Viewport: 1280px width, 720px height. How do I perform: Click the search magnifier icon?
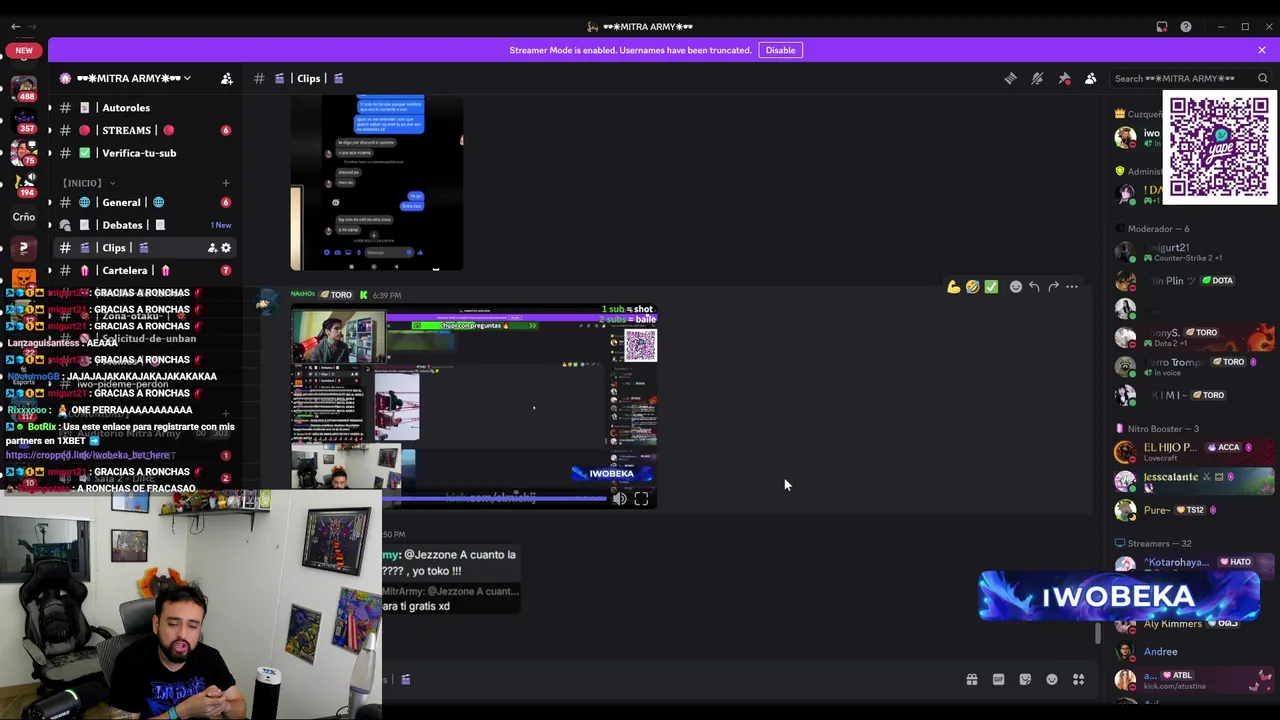[x=1263, y=78]
